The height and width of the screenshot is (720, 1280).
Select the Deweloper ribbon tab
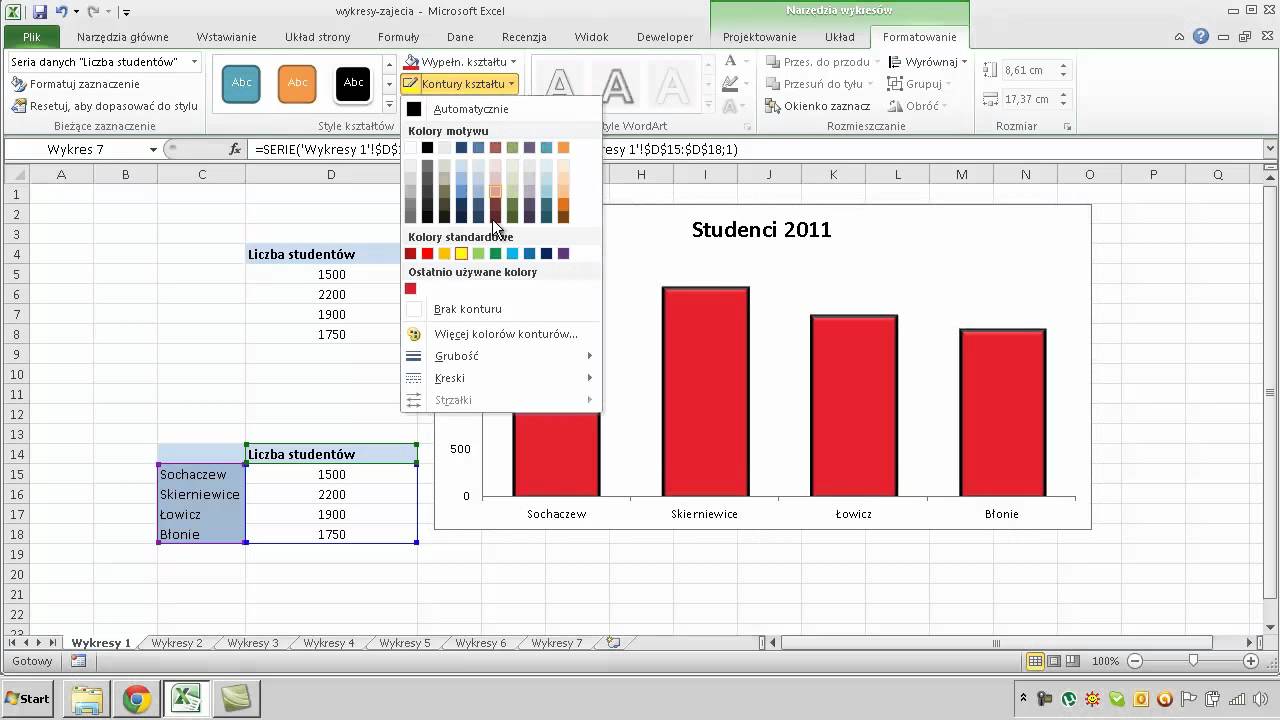[x=665, y=37]
